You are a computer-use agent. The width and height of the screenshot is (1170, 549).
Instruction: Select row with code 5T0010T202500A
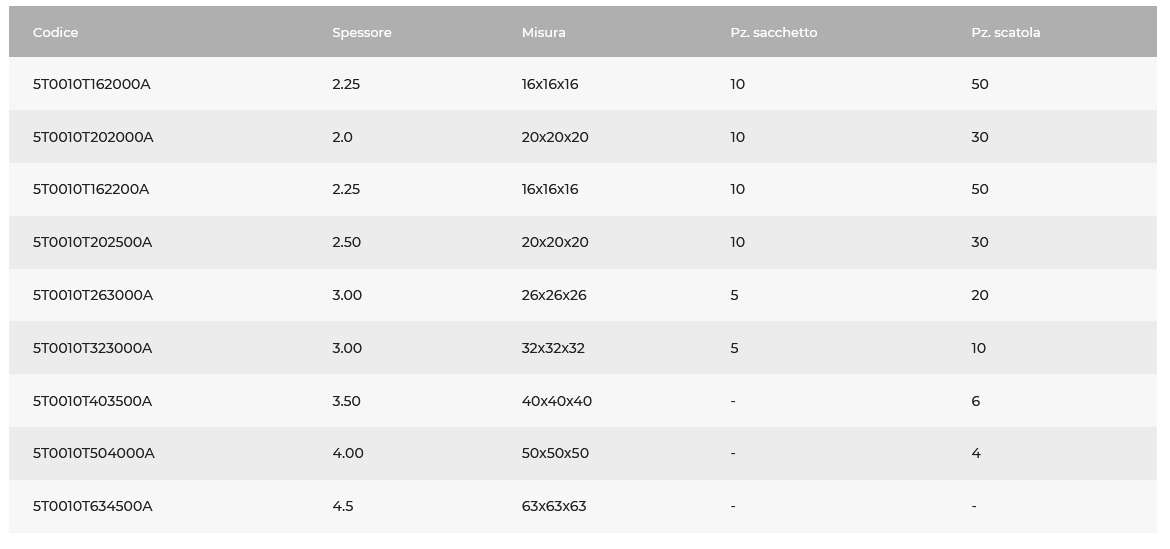click(x=583, y=242)
